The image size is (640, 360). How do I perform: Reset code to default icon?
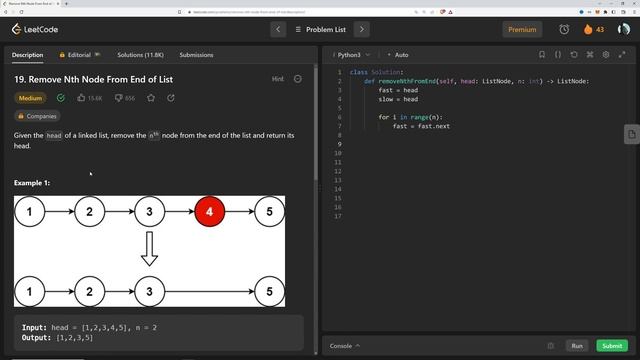click(574, 54)
